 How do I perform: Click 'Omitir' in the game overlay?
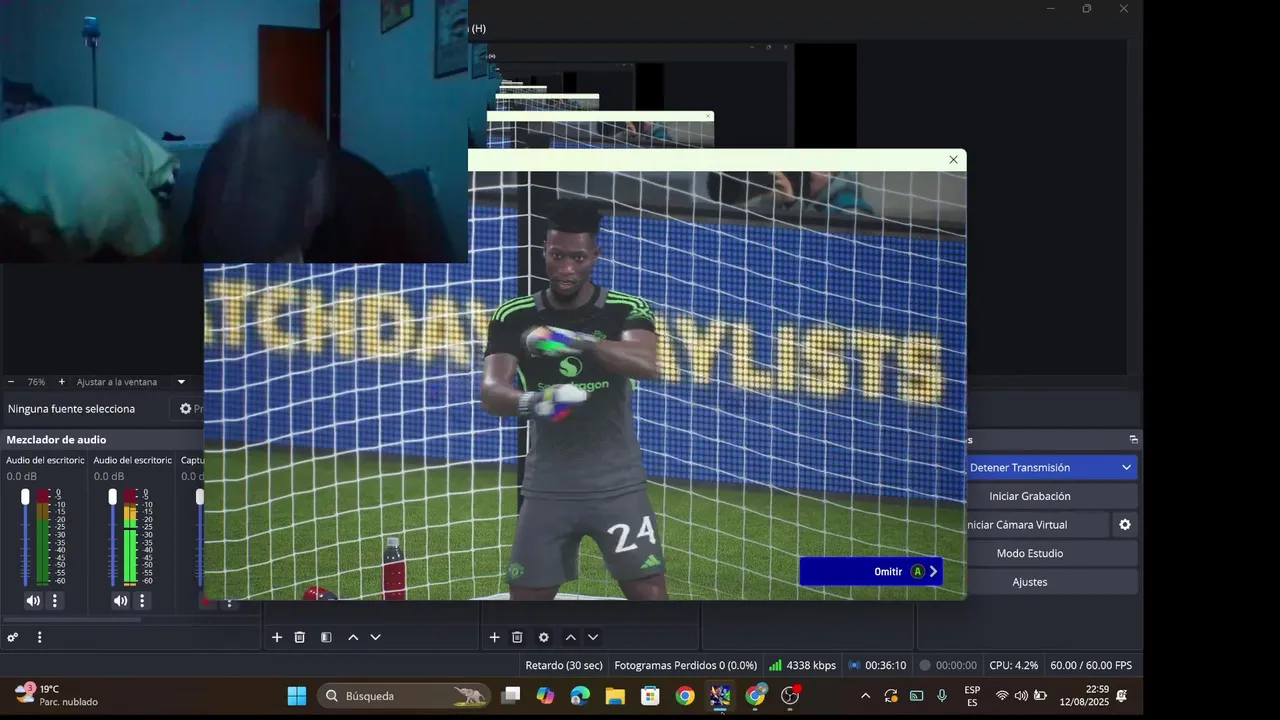pyautogui.click(x=871, y=571)
